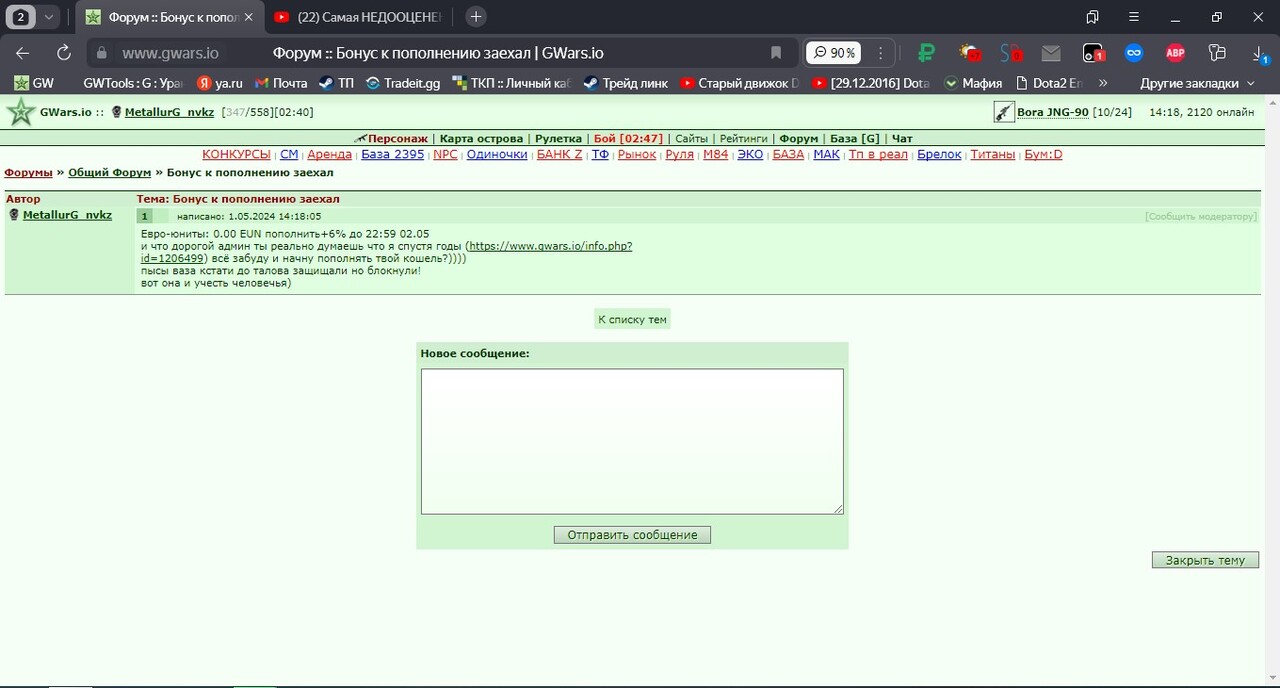Show hidden bookmarks with the chevron
This screenshot has width=1280, height=688.
click(x=1103, y=83)
